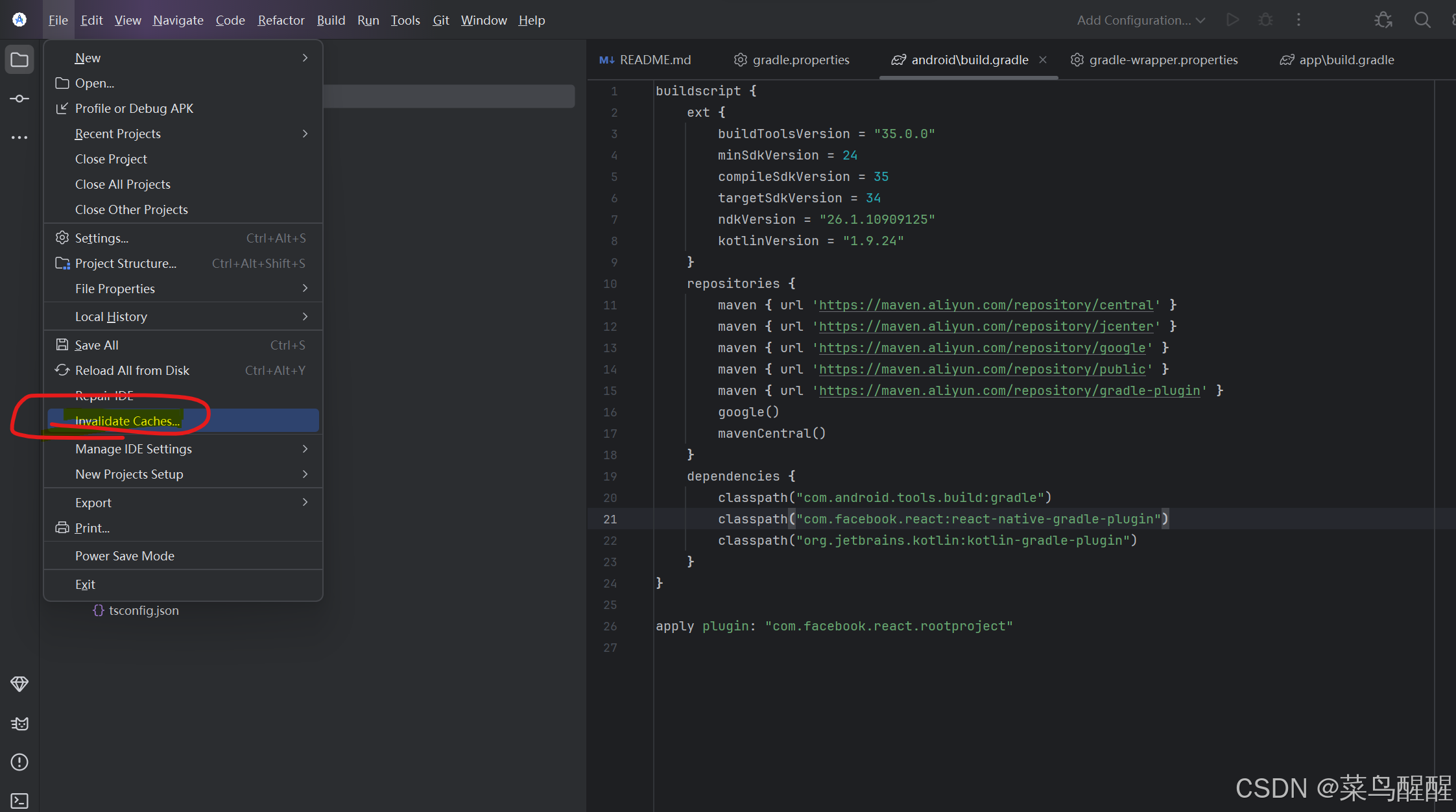
Task: Open the Git menu
Action: [441, 20]
